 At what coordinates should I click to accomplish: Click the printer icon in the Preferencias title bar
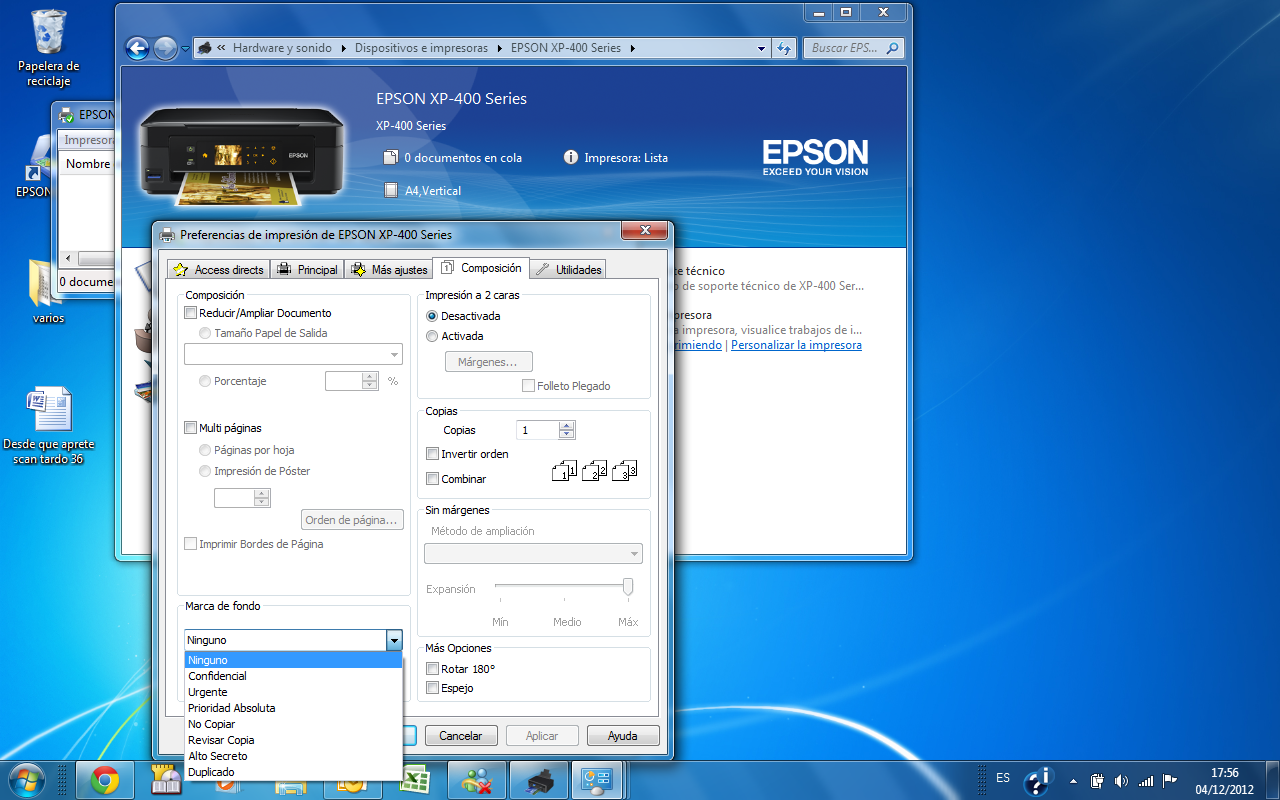(167, 235)
